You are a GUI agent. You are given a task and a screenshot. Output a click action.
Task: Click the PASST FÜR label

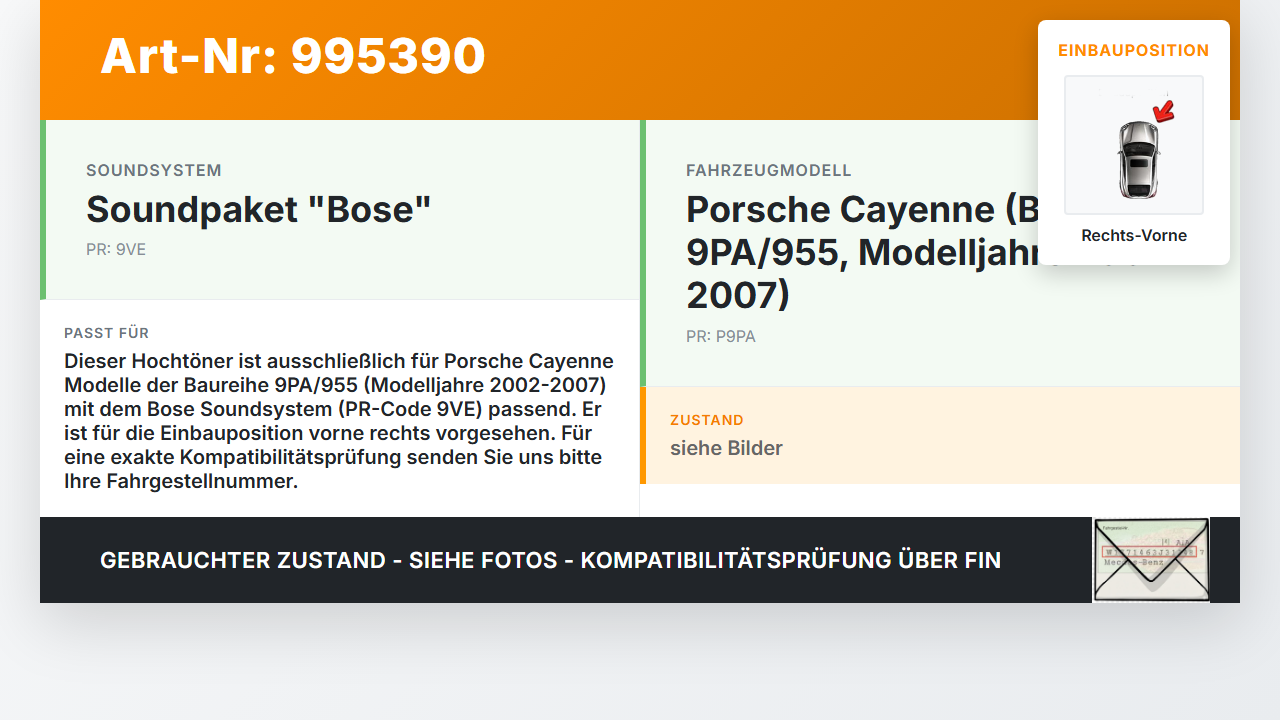click(106, 333)
